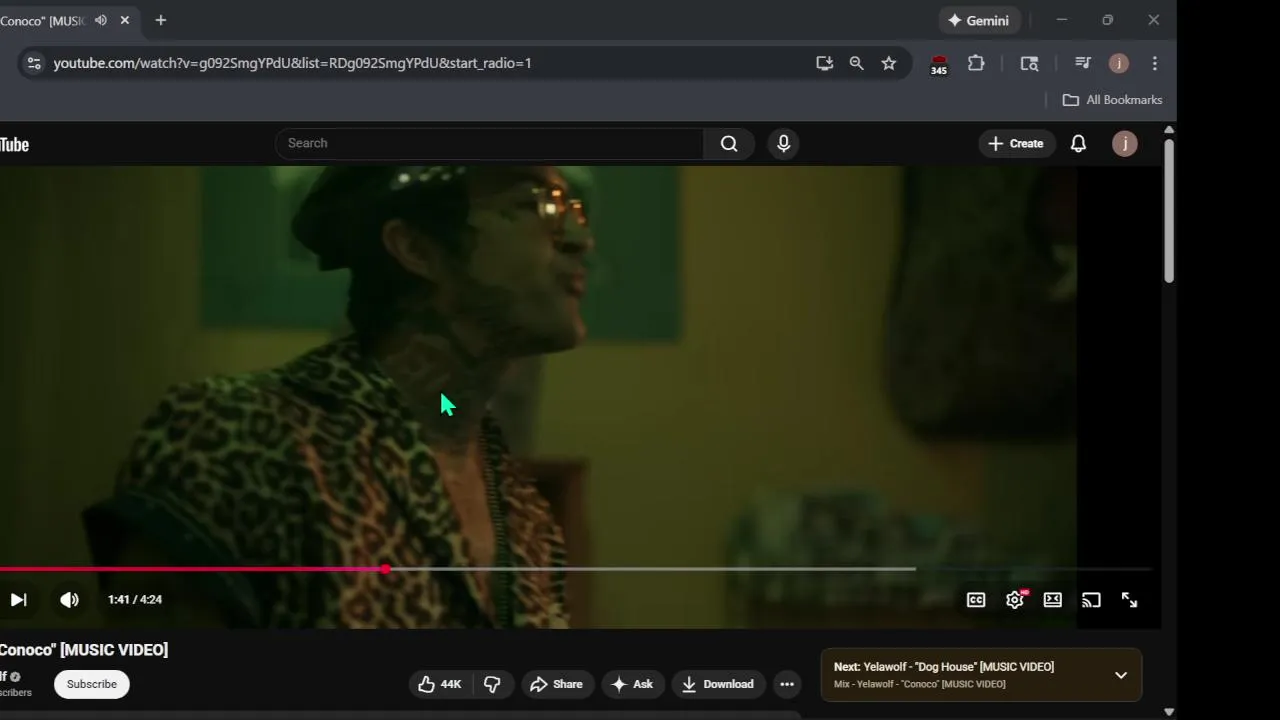Mute the tab via speaker icon
The image size is (1280, 720).
pyautogui.click(x=101, y=20)
